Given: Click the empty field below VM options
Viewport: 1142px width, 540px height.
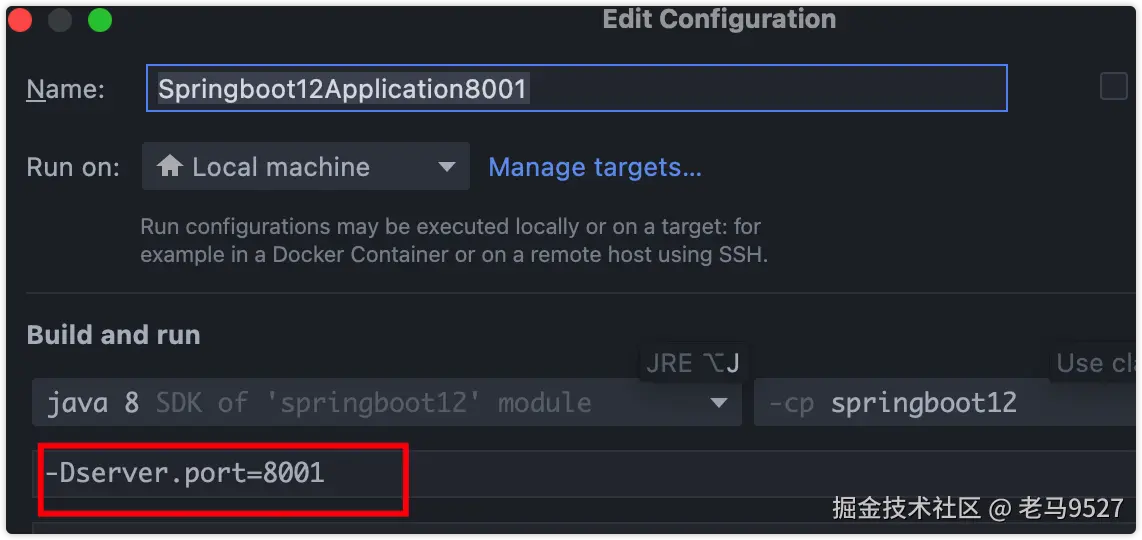Looking at the screenshot, I should [400, 528].
